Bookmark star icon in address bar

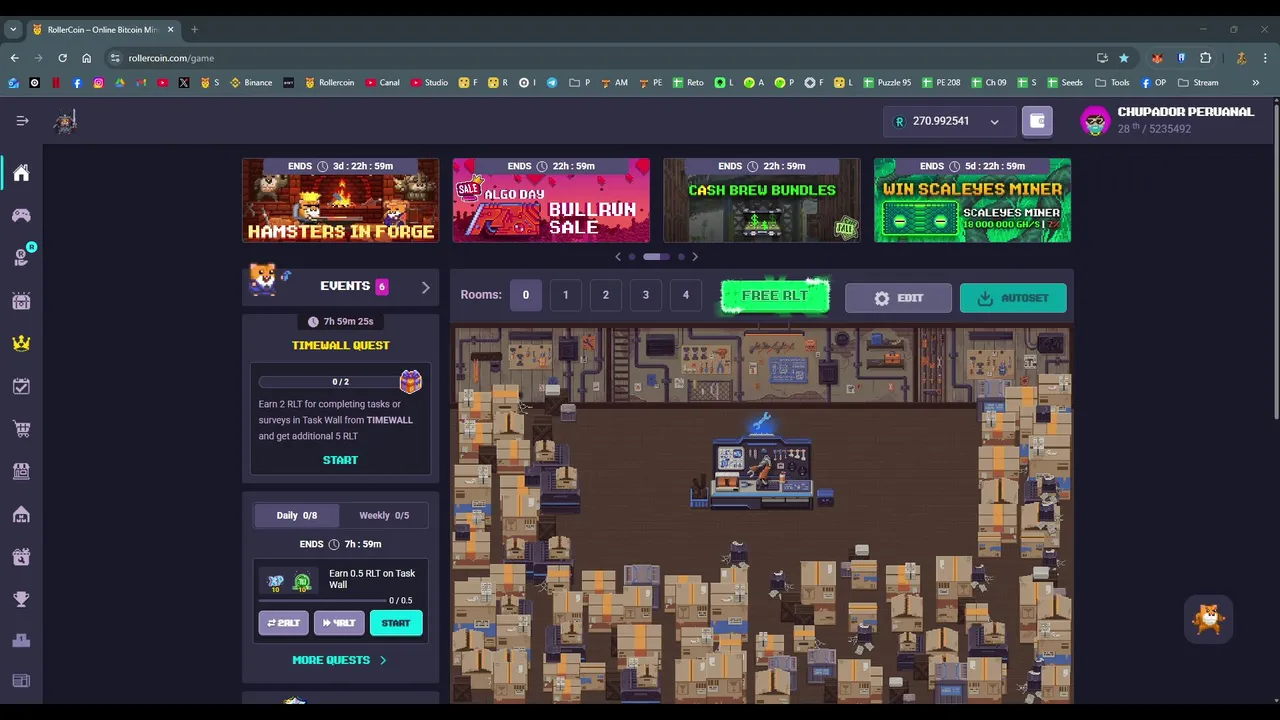point(1124,58)
